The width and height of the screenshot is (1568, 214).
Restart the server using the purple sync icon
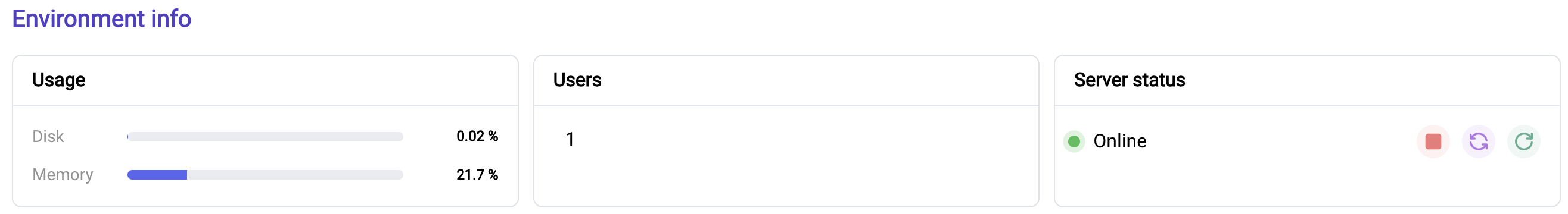point(1479,141)
